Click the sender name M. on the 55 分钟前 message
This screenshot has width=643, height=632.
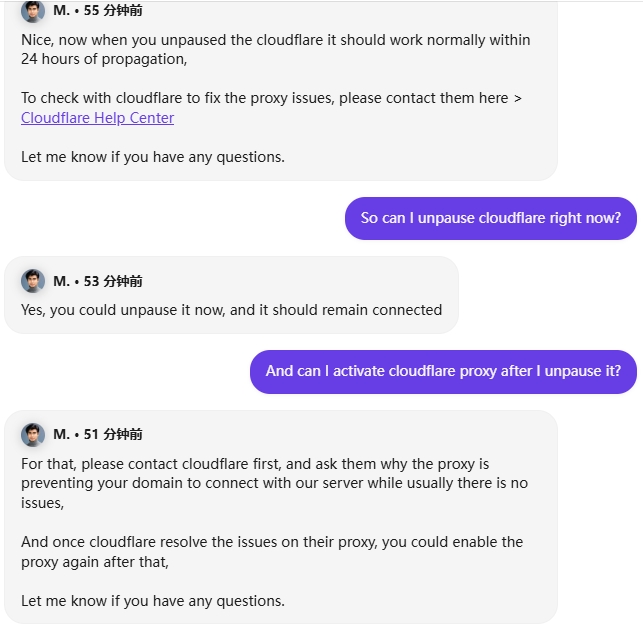click(x=62, y=10)
